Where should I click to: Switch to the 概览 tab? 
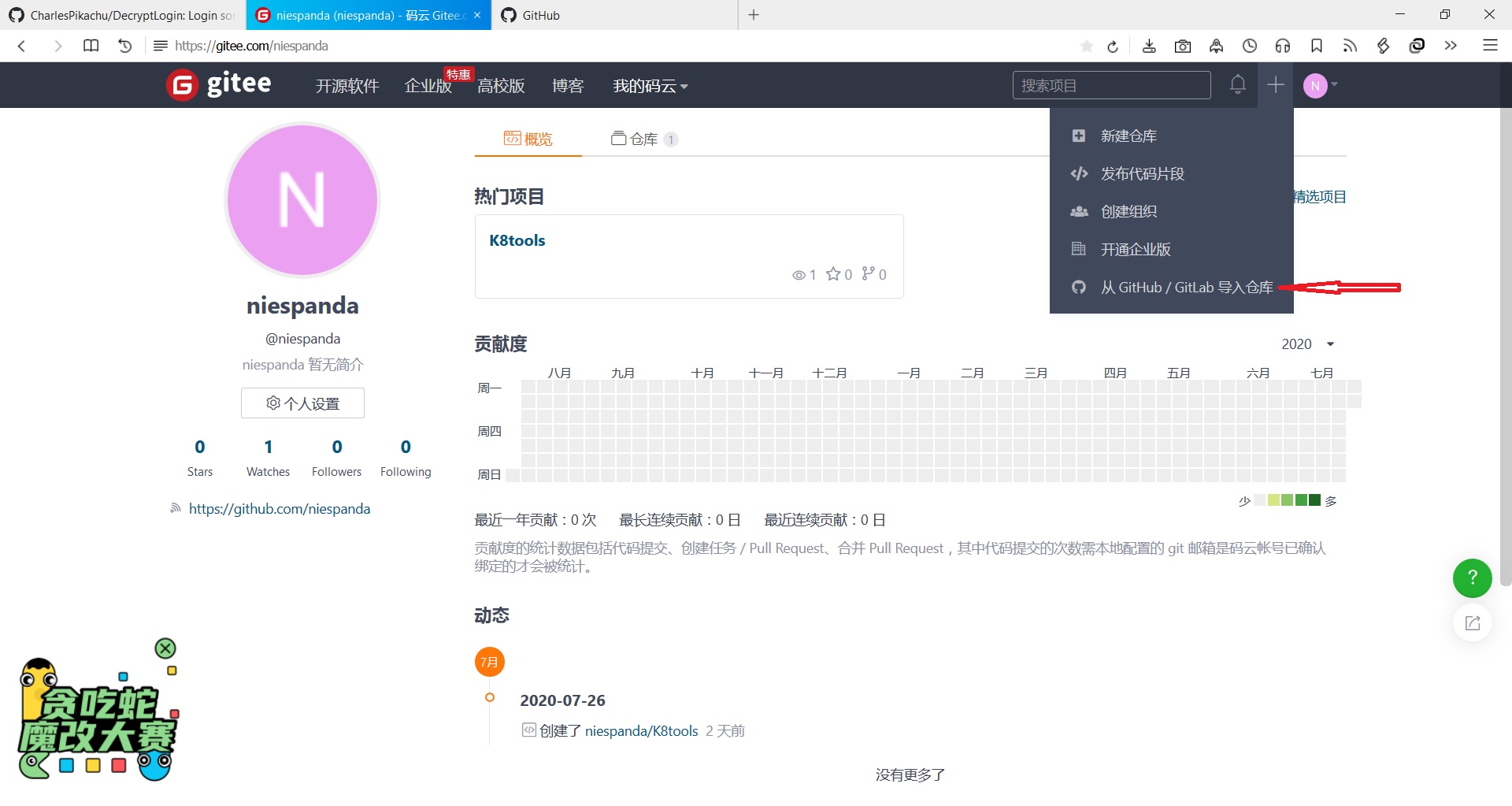tap(528, 139)
